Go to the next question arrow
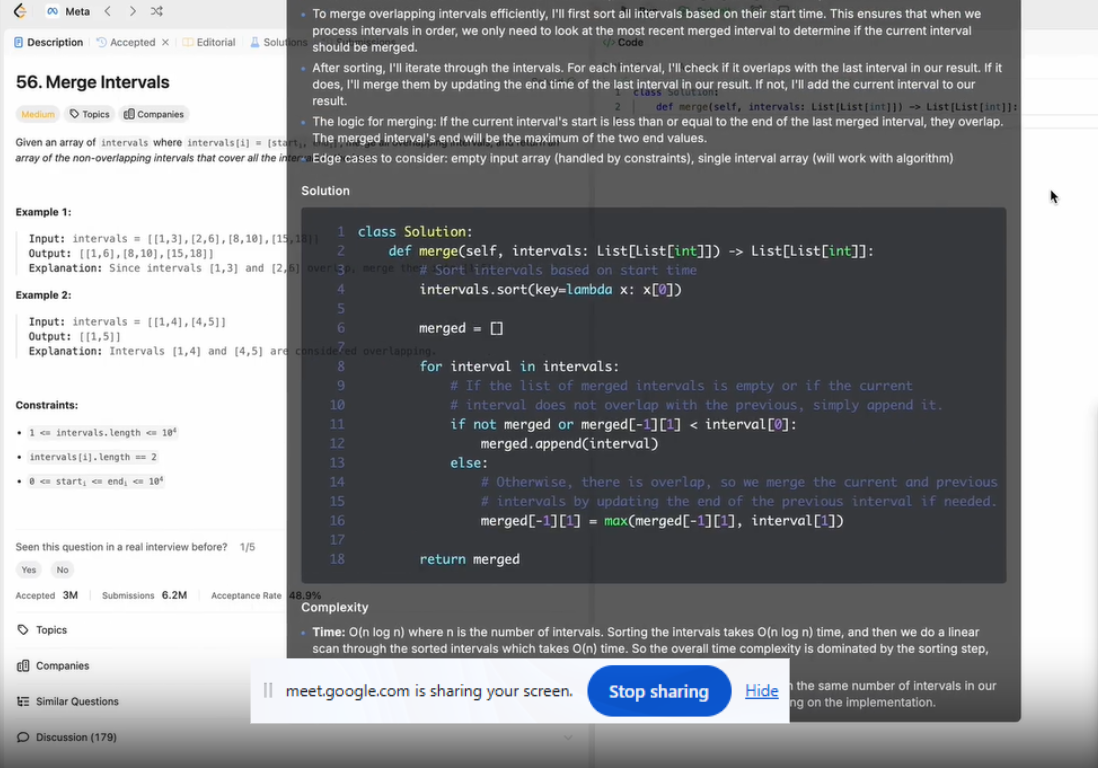The width and height of the screenshot is (1098, 768). click(132, 11)
